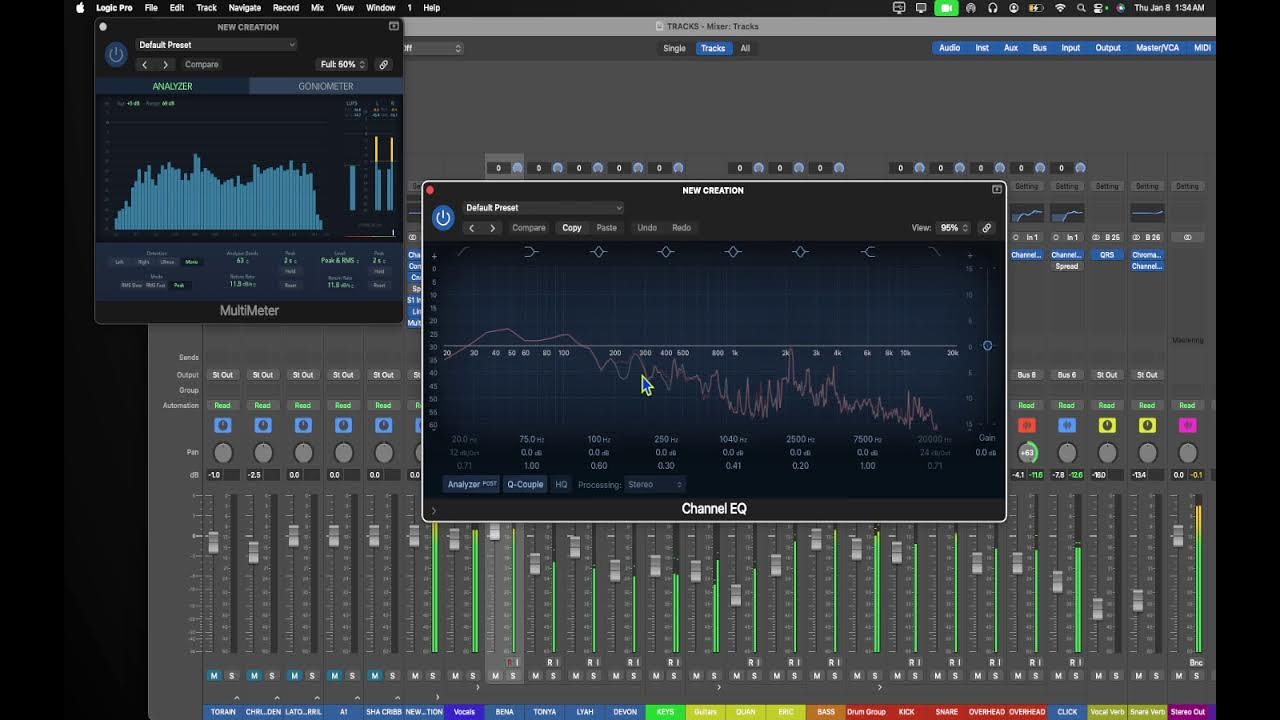Click the Master/VCA filter button
This screenshot has width=1280, height=720.
(1157, 48)
